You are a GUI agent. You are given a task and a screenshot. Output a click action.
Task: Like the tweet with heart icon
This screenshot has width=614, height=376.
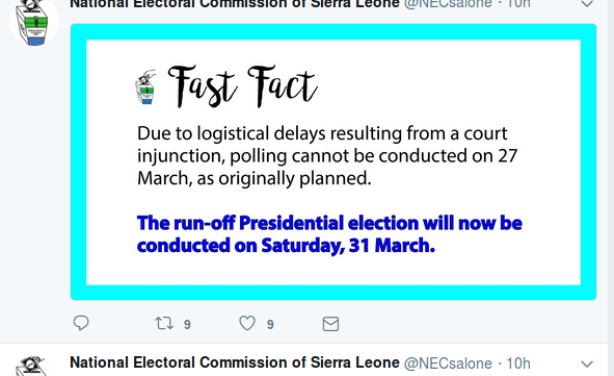pos(247,323)
